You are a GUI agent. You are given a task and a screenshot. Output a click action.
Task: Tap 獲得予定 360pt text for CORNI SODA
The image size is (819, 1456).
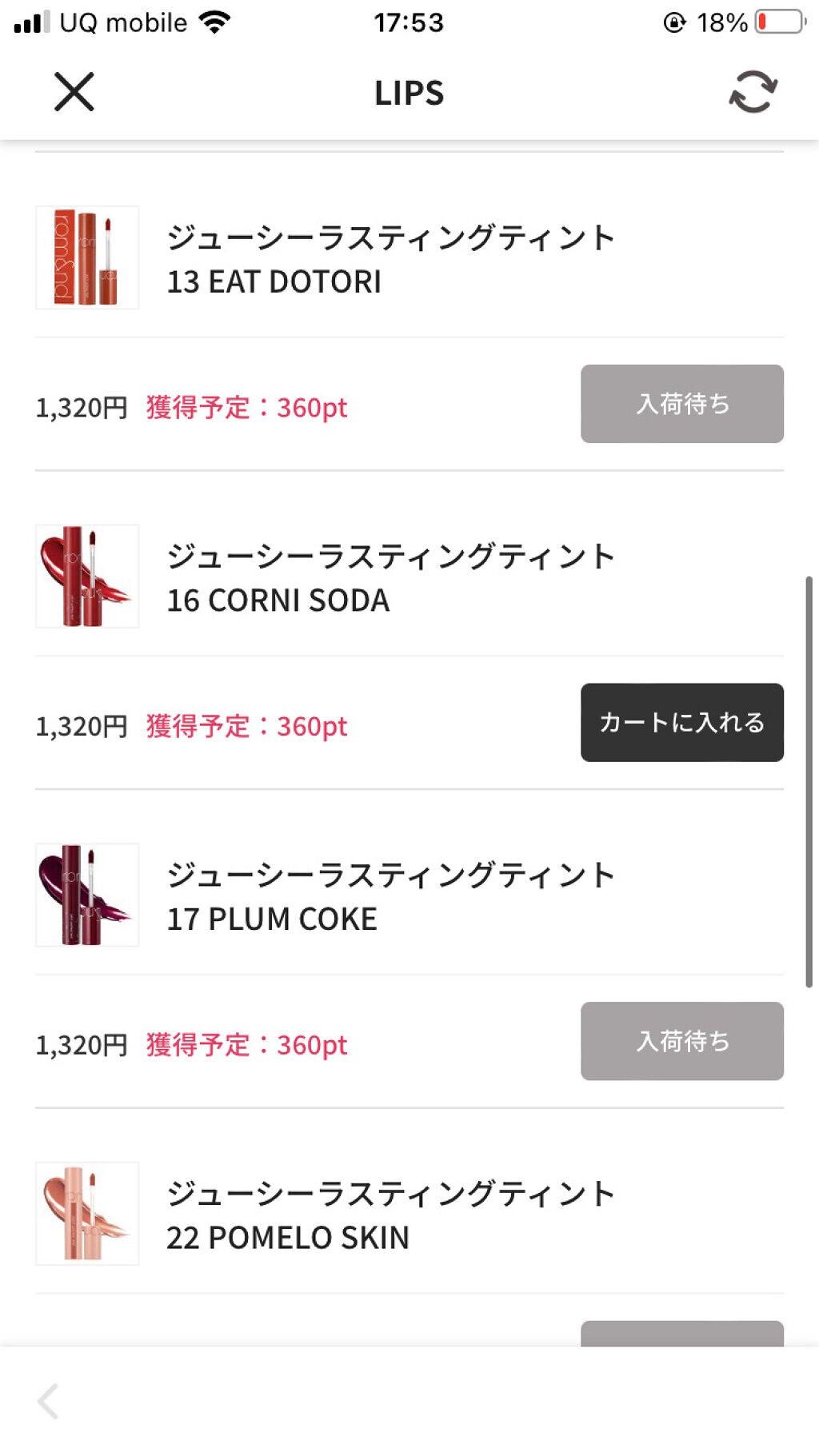coord(246,726)
